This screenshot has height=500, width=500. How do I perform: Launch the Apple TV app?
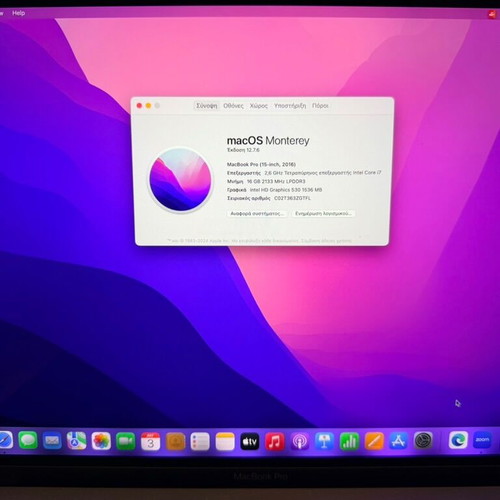tap(250, 442)
